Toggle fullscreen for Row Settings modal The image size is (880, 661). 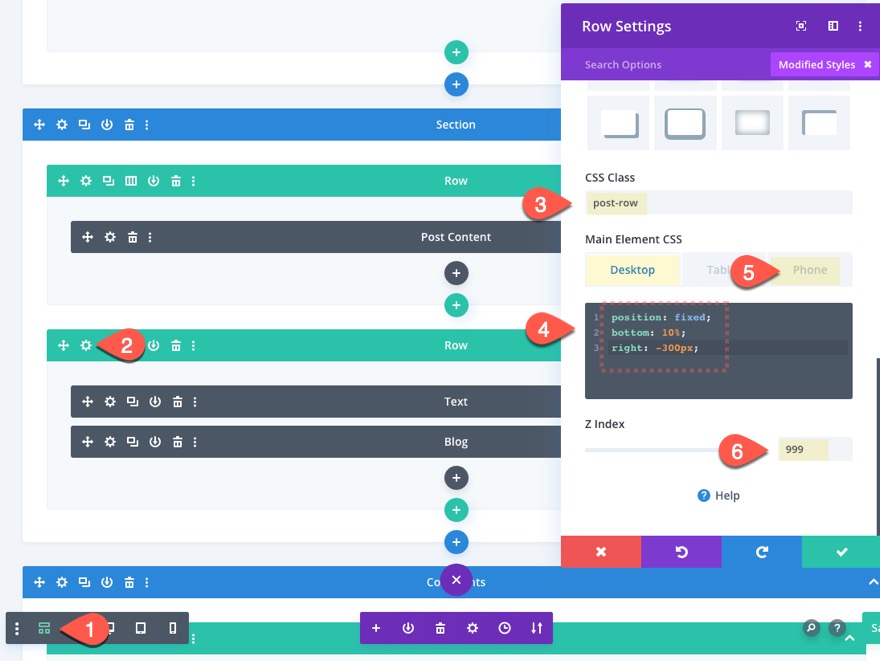click(x=801, y=26)
